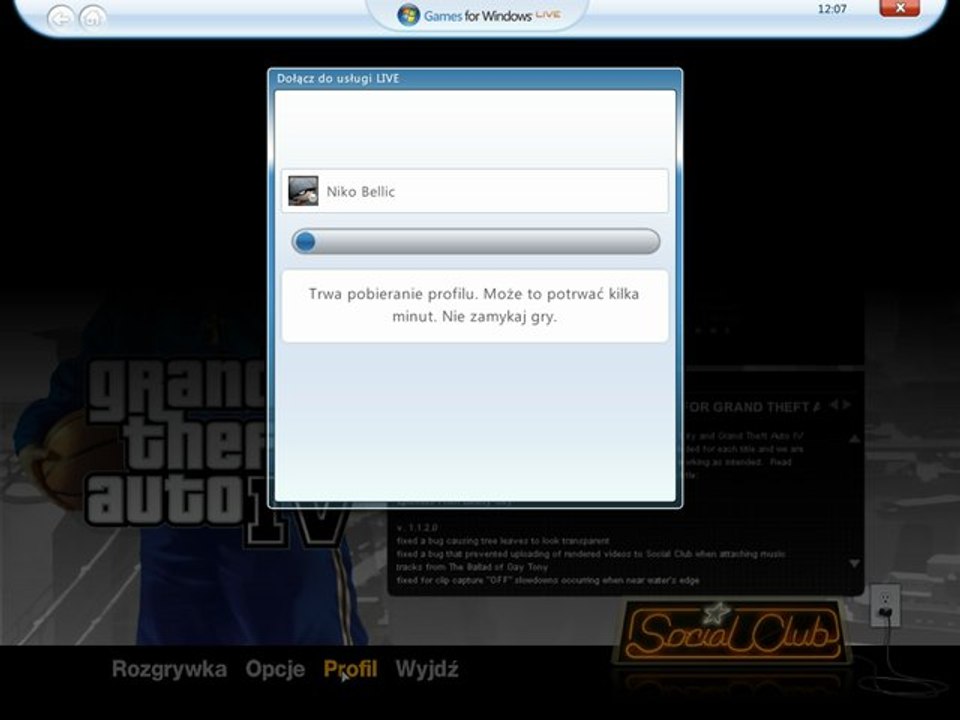Screen dimensions: 960x720
Task: Open Opcje in the main menu
Action: click(275, 669)
